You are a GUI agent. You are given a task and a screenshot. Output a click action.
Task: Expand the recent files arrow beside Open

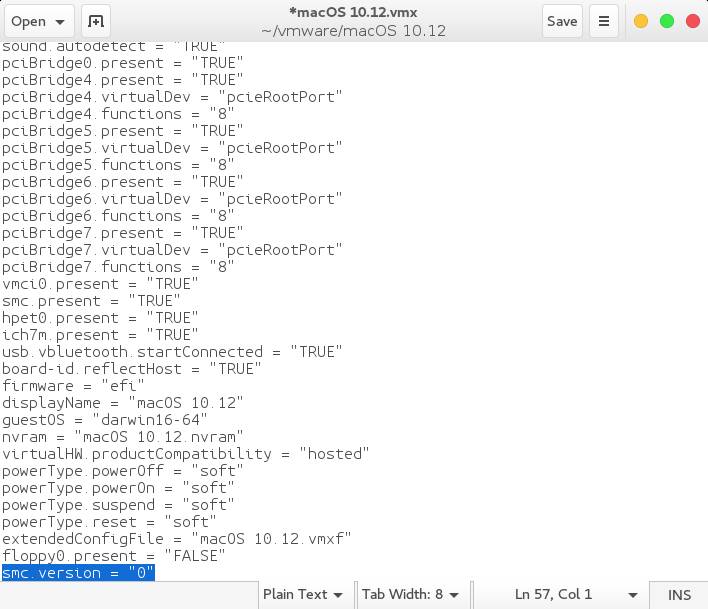pyautogui.click(x=60, y=22)
